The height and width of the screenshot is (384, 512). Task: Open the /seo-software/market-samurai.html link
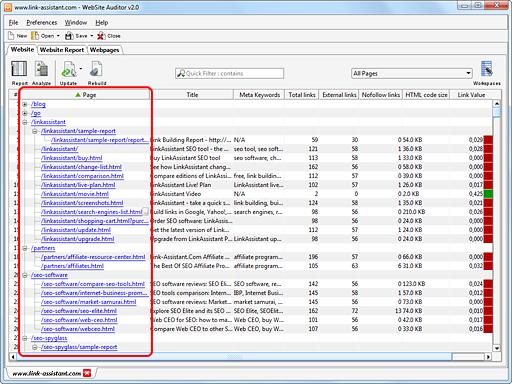coord(89,302)
